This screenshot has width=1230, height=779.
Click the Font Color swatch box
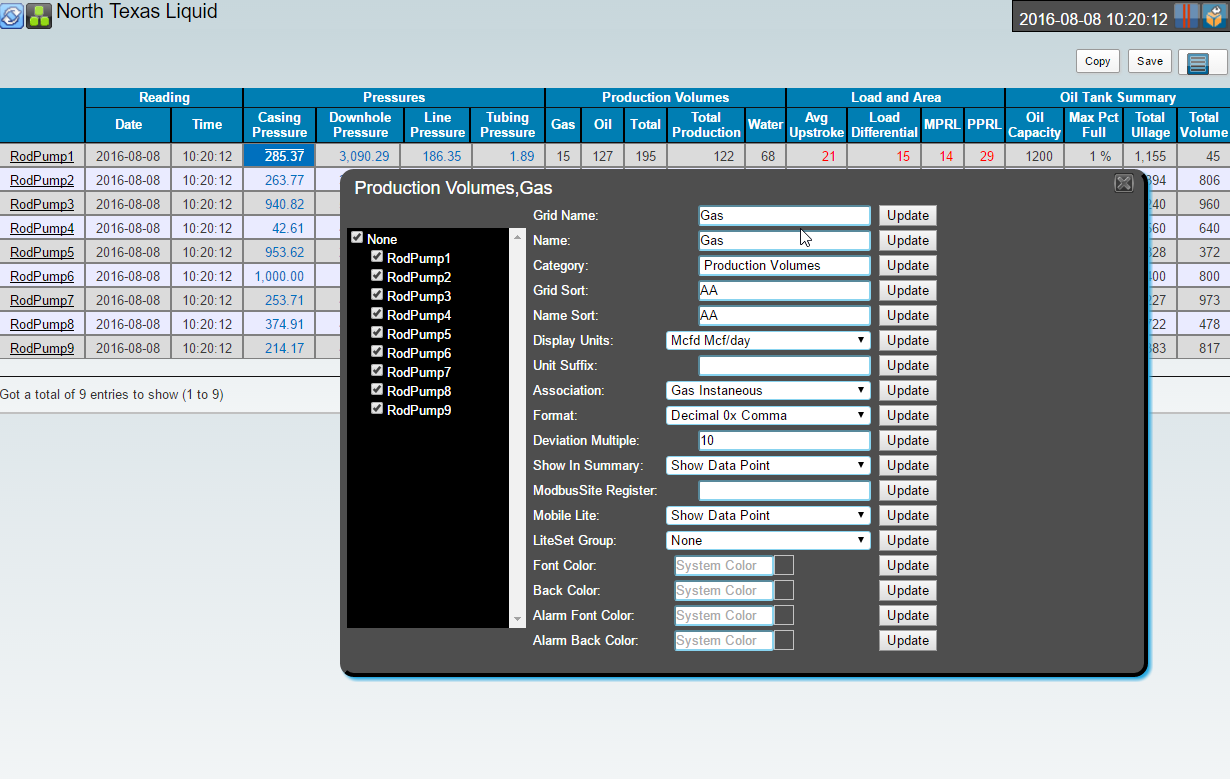pyautogui.click(x=785, y=565)
